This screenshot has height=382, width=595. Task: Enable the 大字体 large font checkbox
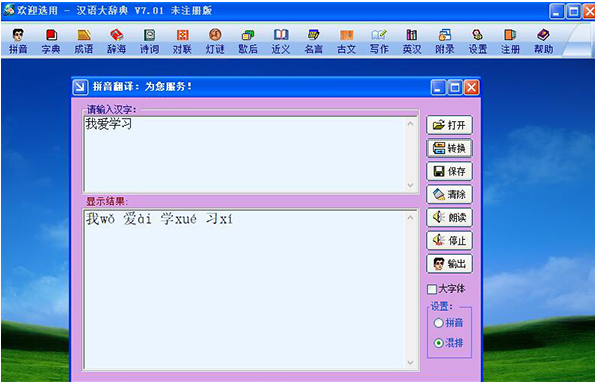(x=432, y=289)
